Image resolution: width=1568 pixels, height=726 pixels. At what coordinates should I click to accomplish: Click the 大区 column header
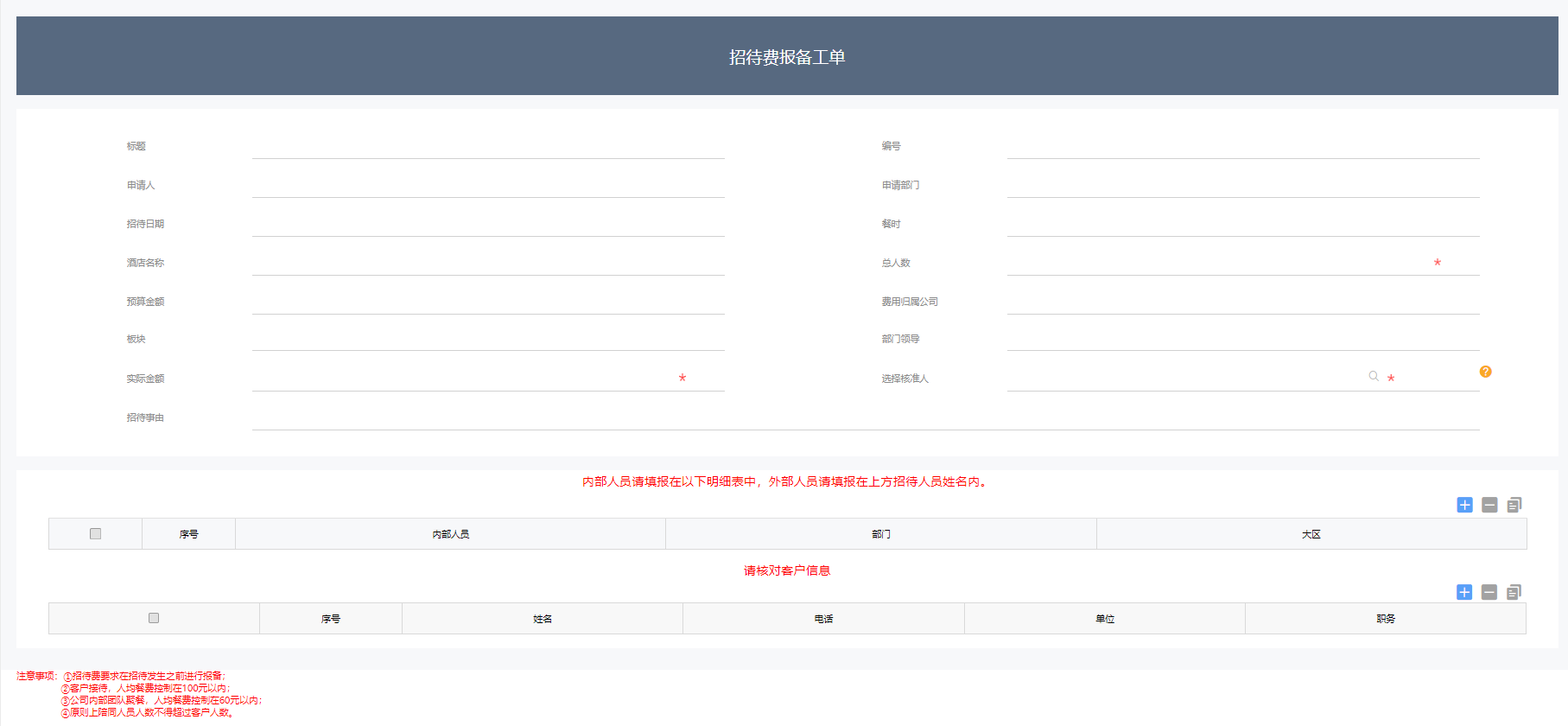click(1311, 534)
